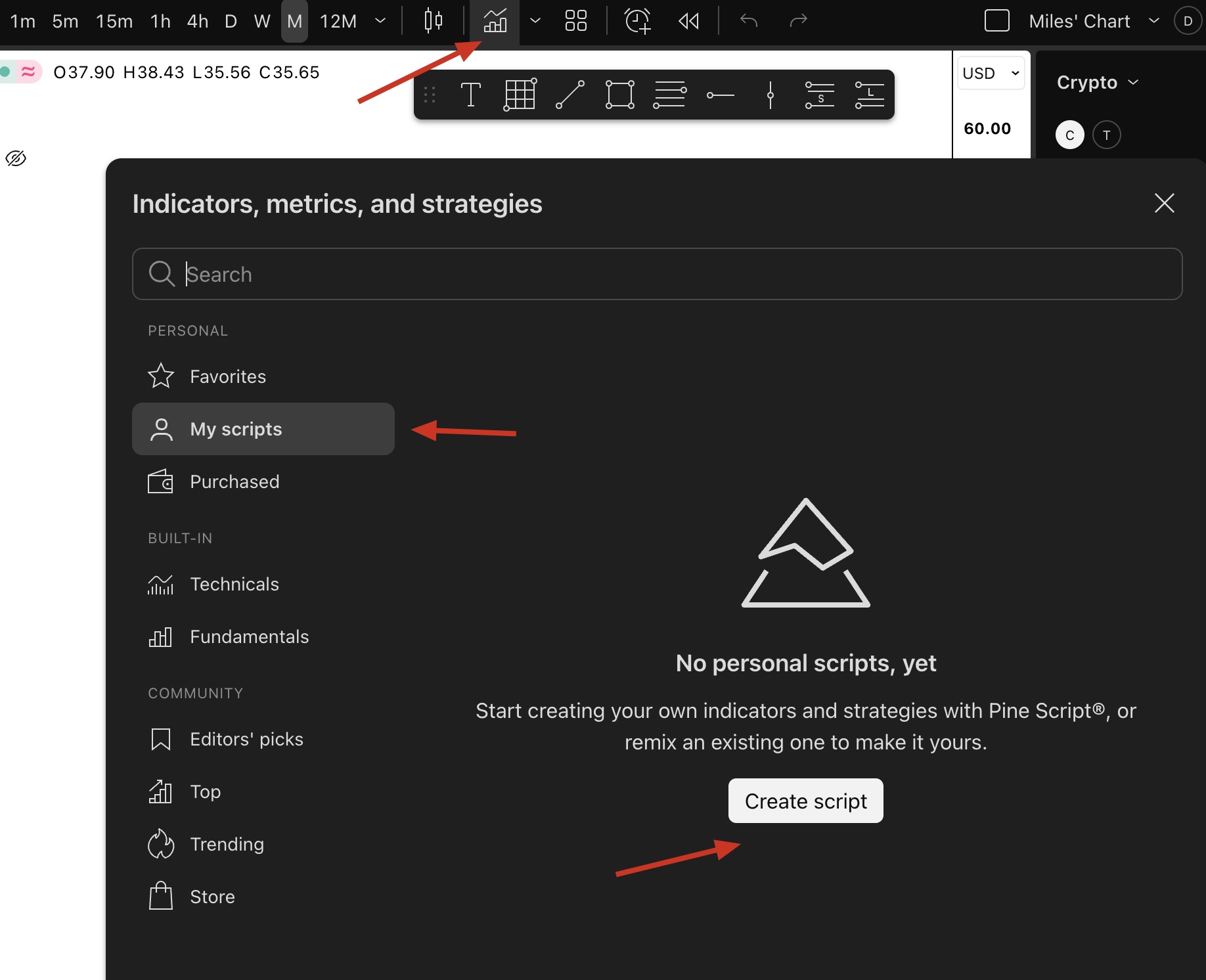Screen dimensions: 1206x980
Task: Click the Pine Script triangle logo
Action: coord(806,552)
